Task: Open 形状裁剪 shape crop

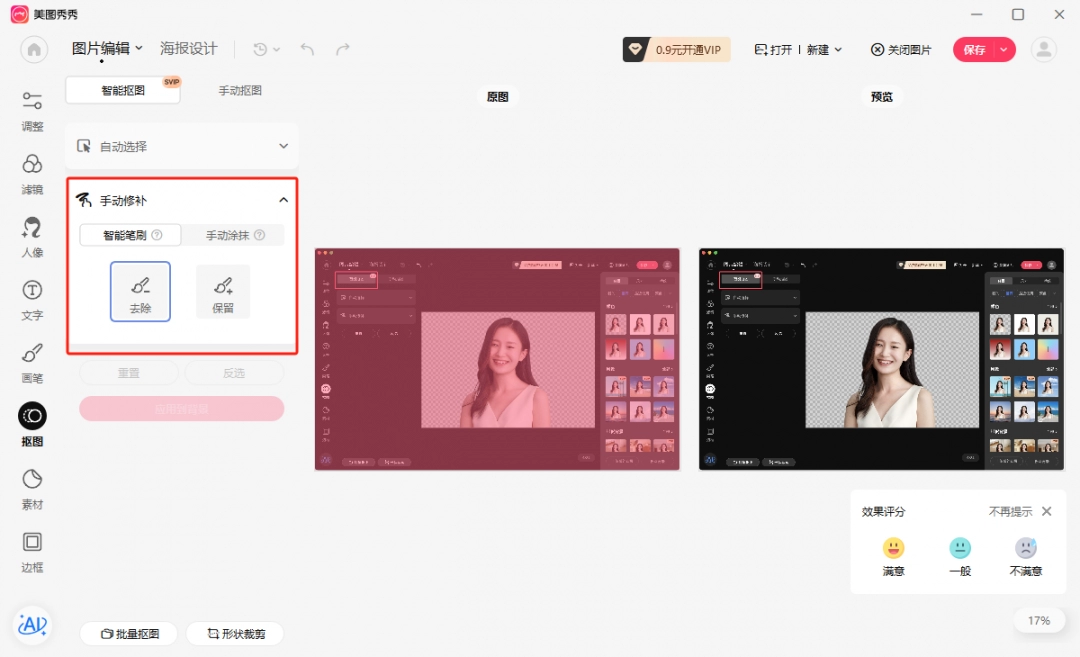Action: [236, 634]
